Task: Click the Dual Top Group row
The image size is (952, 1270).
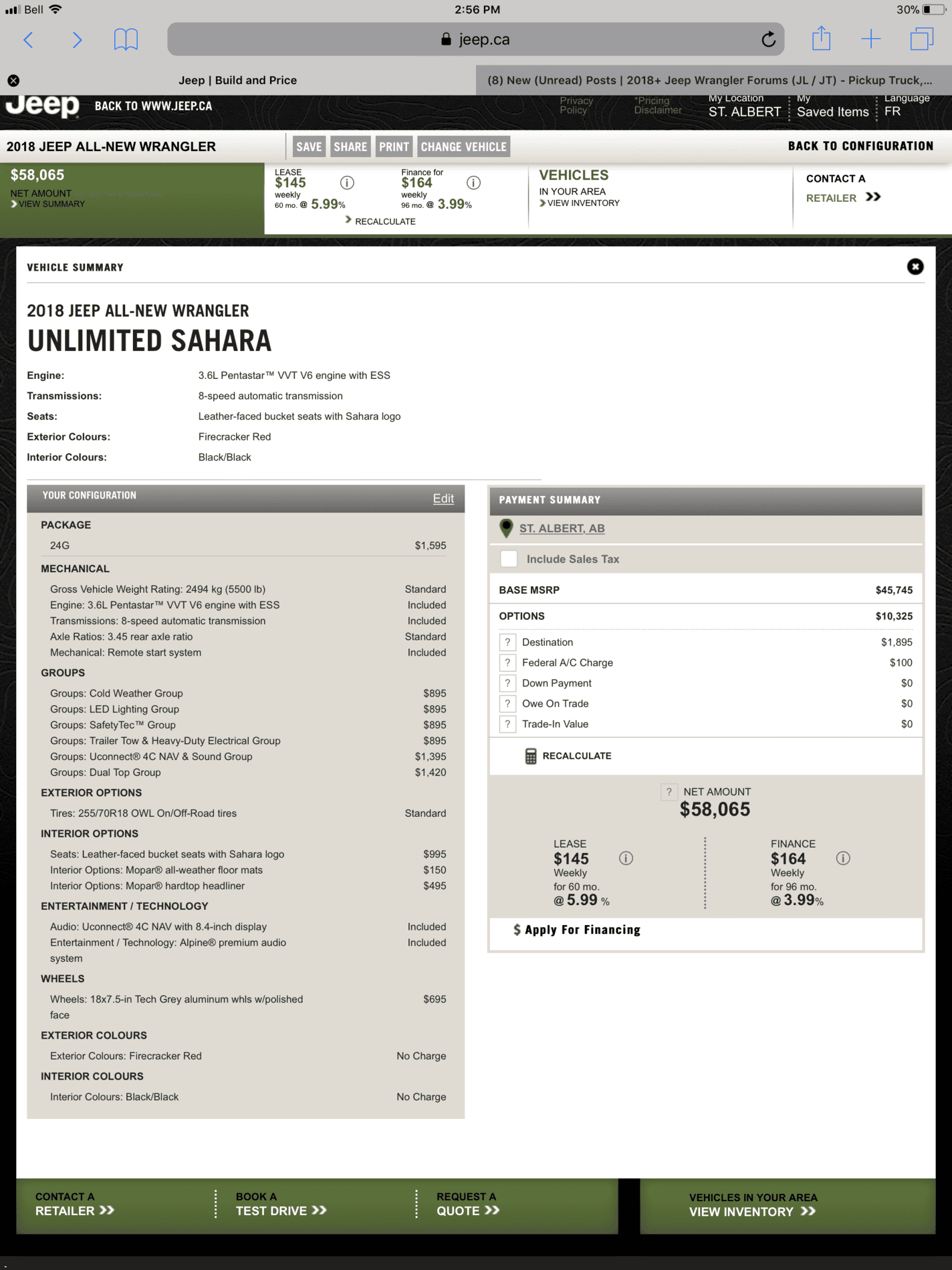Action: coord(248,773)
